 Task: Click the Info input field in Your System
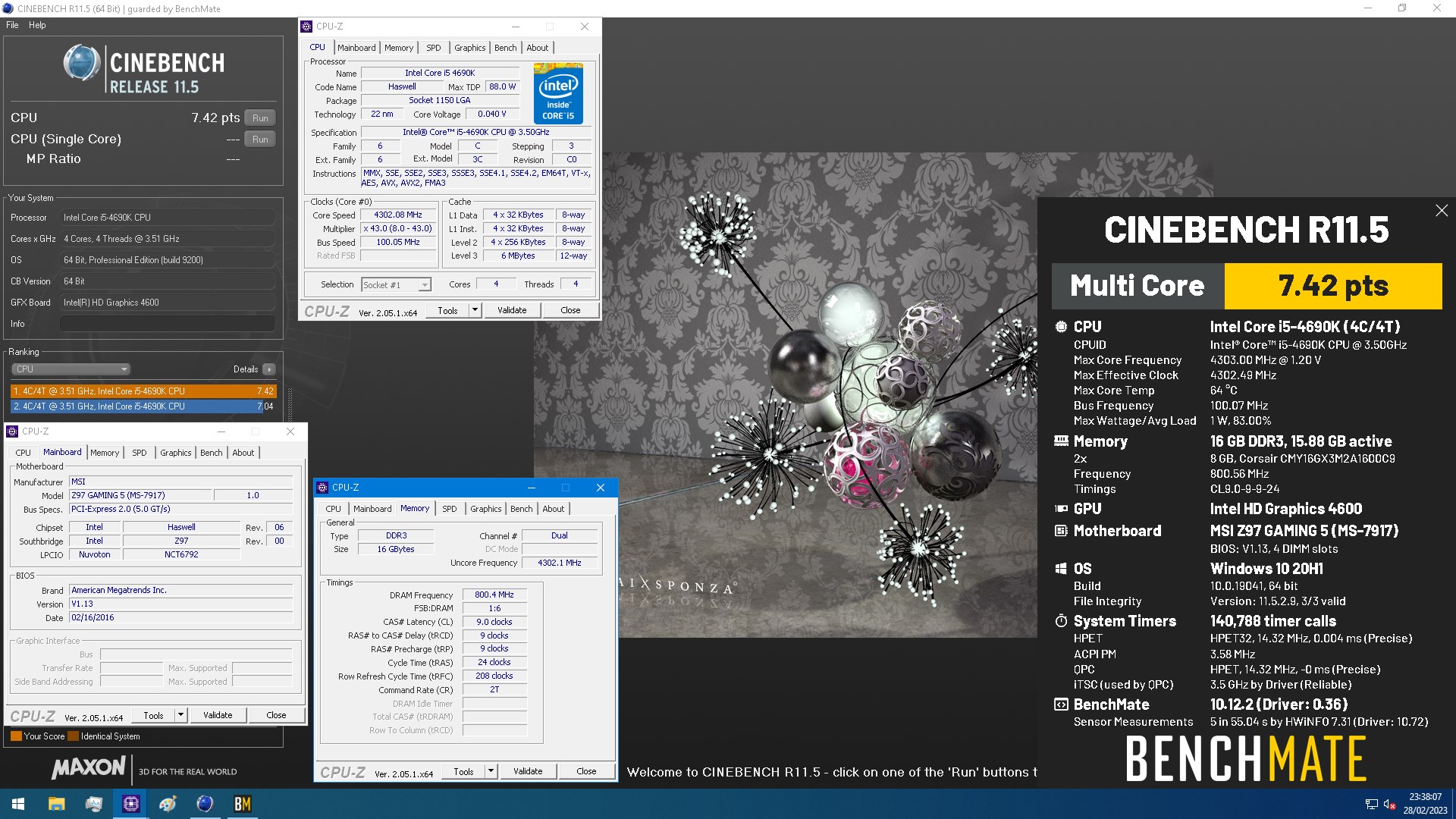click(167, 324)
